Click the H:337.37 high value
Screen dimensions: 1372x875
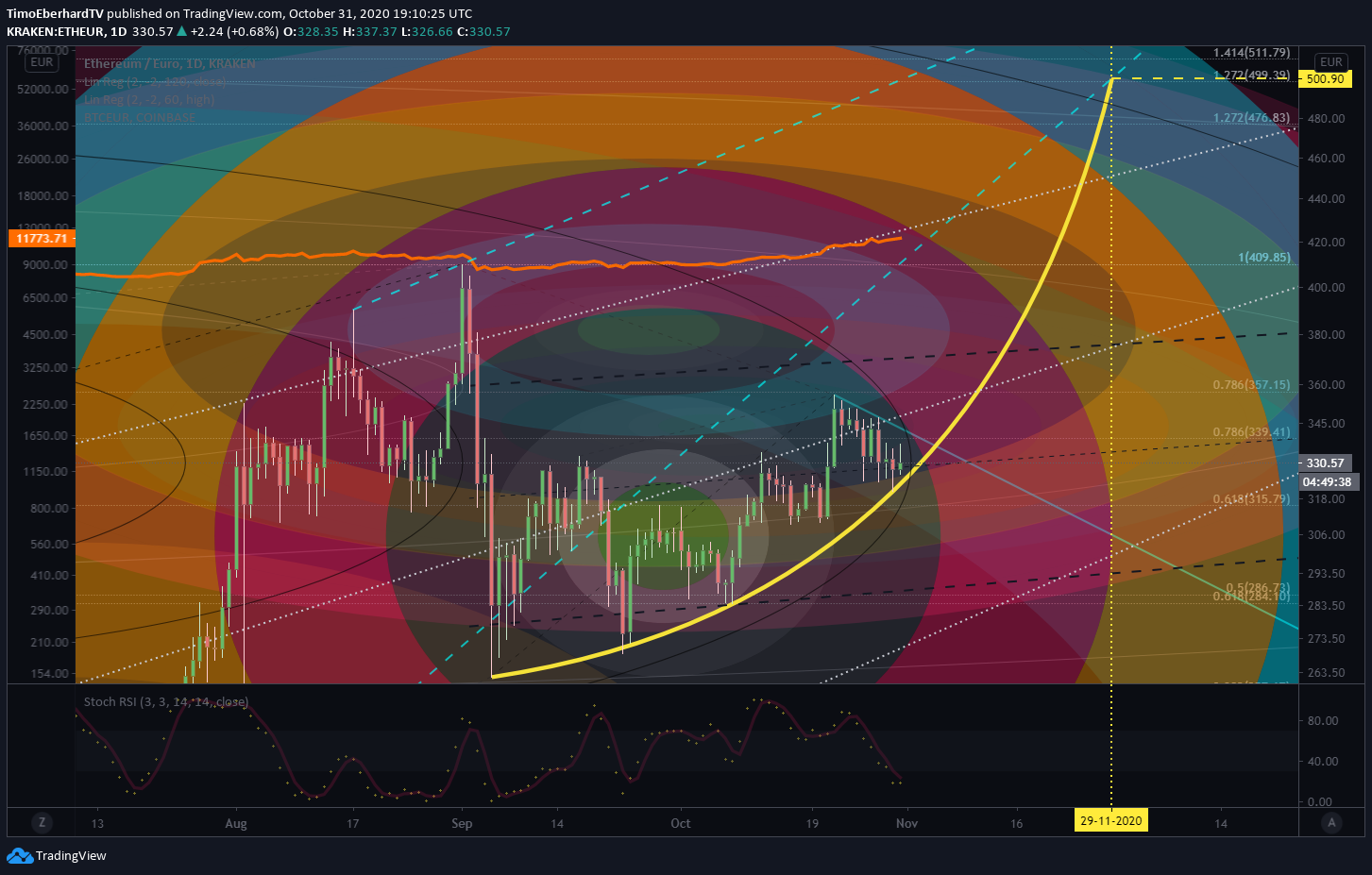tap(369, 31)
